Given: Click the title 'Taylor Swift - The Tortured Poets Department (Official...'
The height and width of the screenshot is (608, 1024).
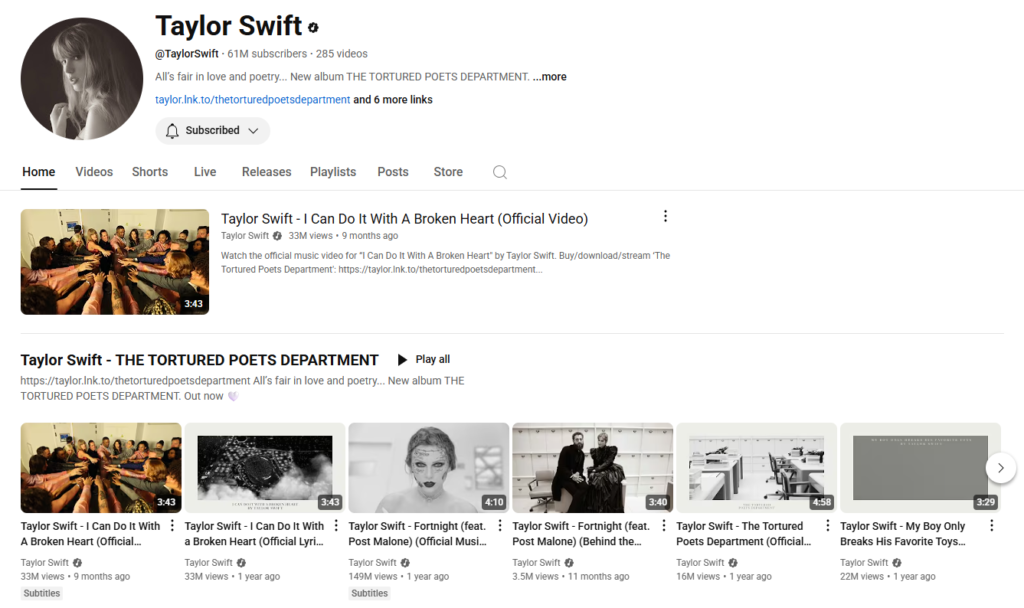Looking at the screenshot, I should tap(744, 534).
